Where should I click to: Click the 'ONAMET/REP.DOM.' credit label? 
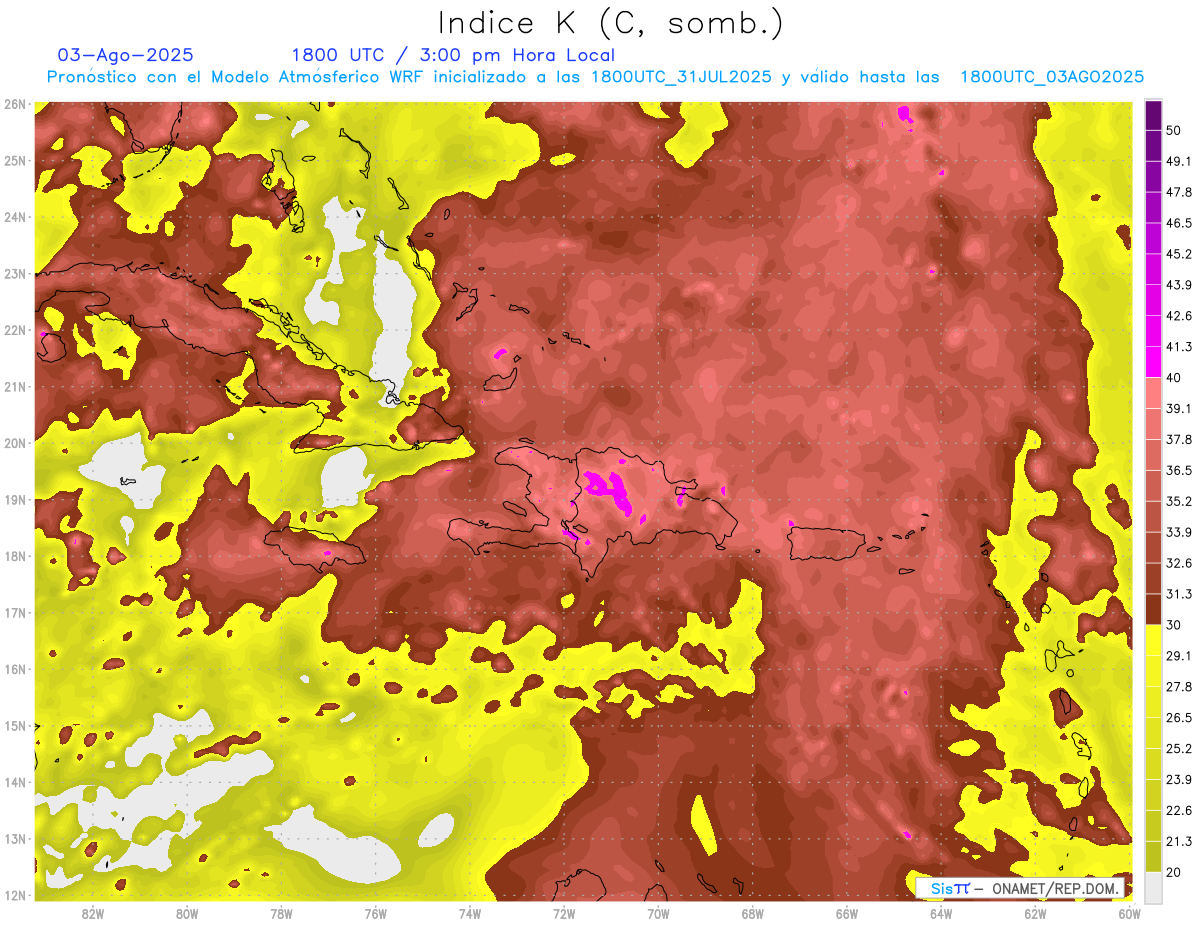point(1055,888)
